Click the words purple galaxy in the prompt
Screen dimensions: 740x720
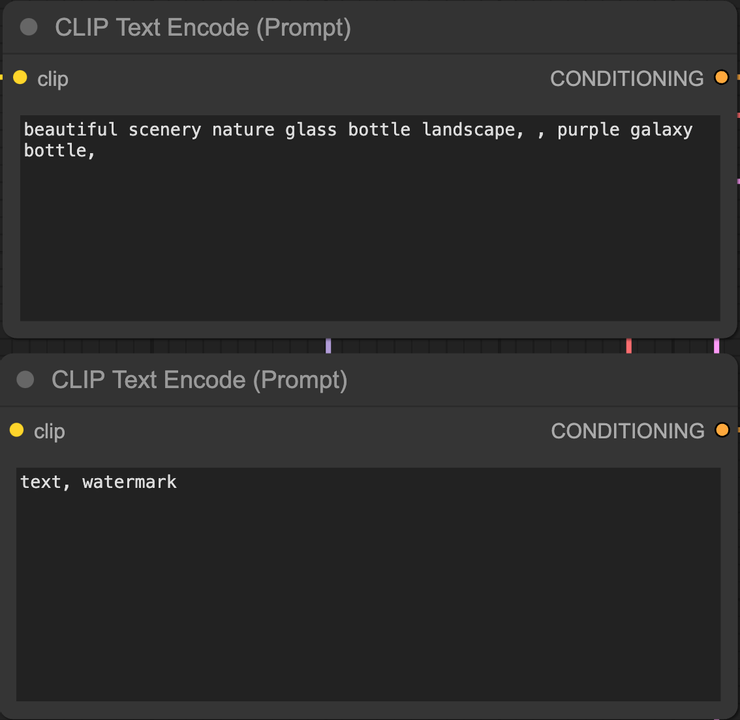[624, 130]
